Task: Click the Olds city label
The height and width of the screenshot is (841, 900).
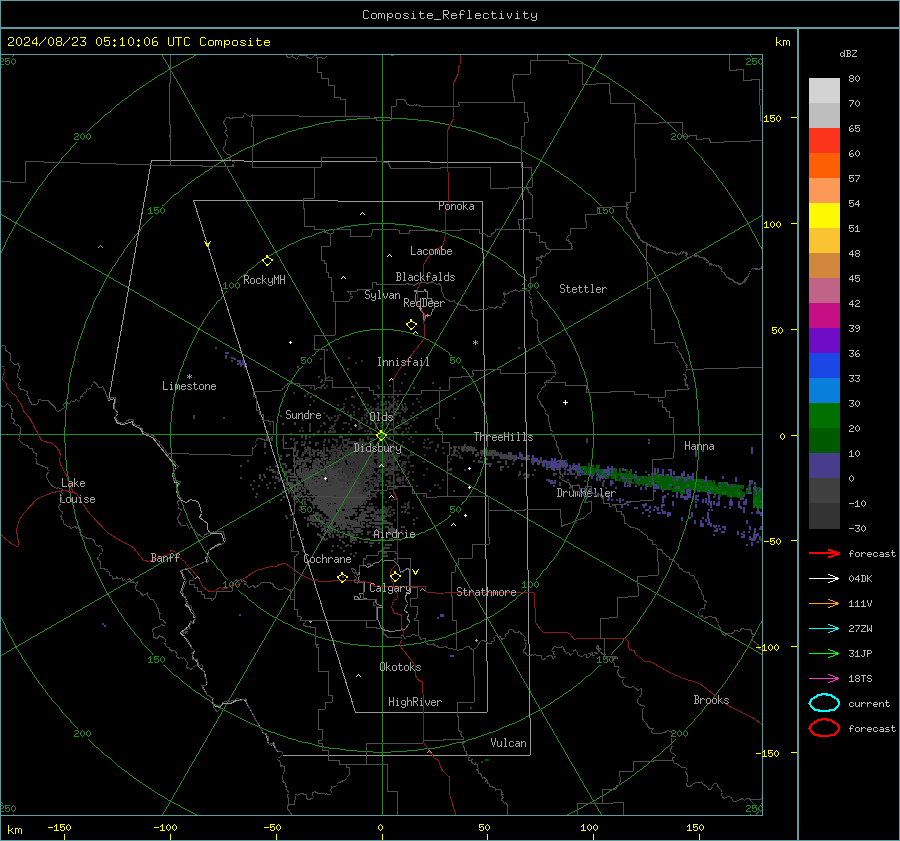Action: 381,417
